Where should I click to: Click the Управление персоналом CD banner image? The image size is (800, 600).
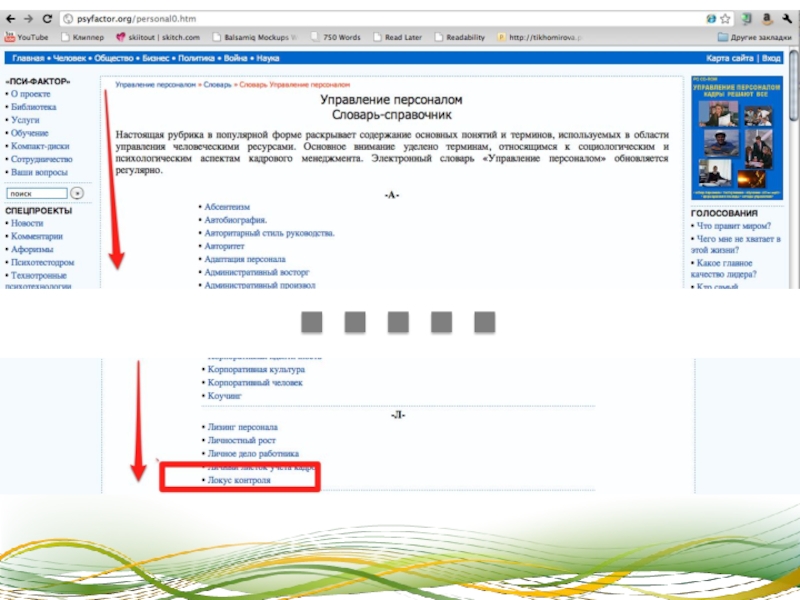pyautogui.click(x=737, y=138)
